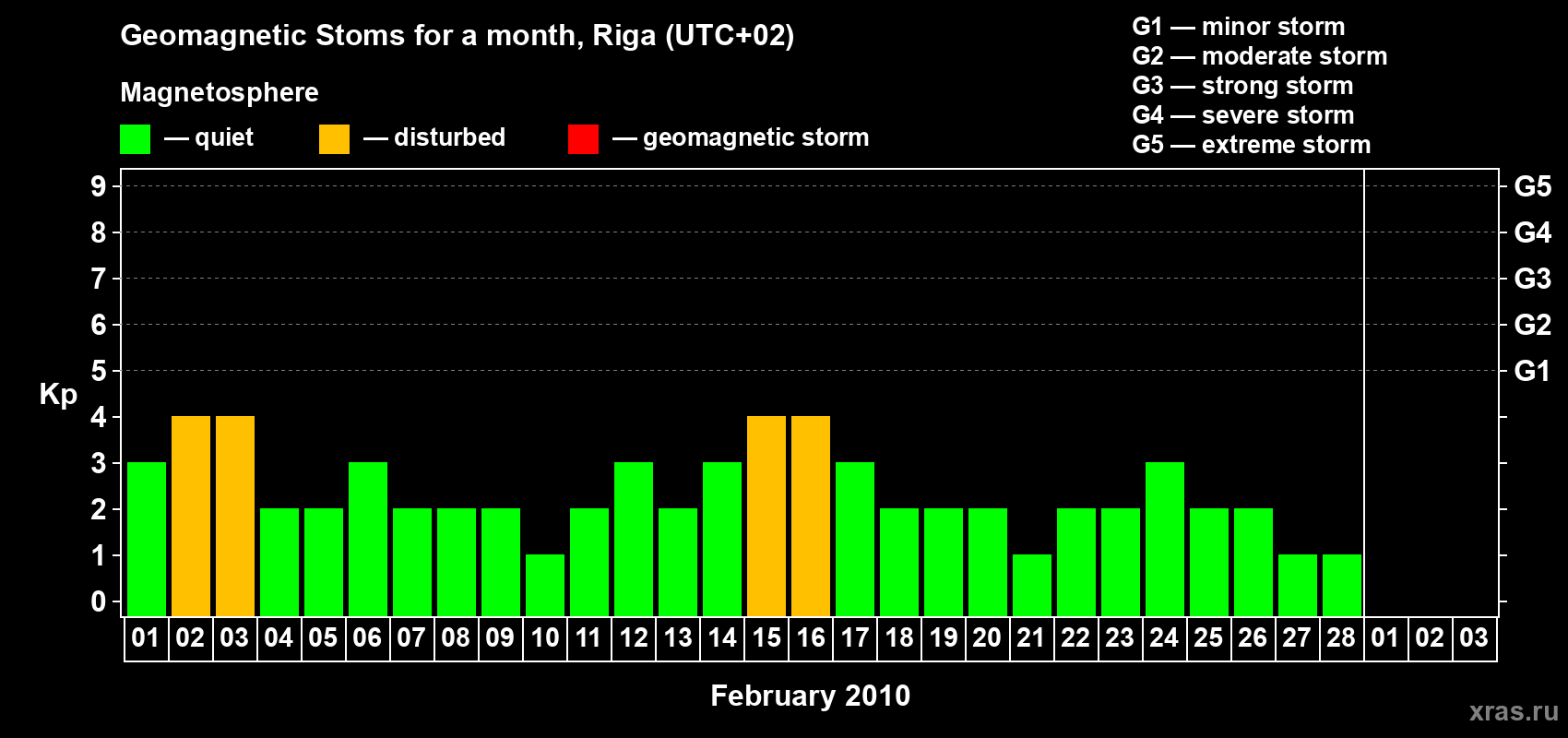This screenshot has width=1568, height=738.
Task: Click the date label '14'
Action: pyautogui.click(x=721, y=637)
